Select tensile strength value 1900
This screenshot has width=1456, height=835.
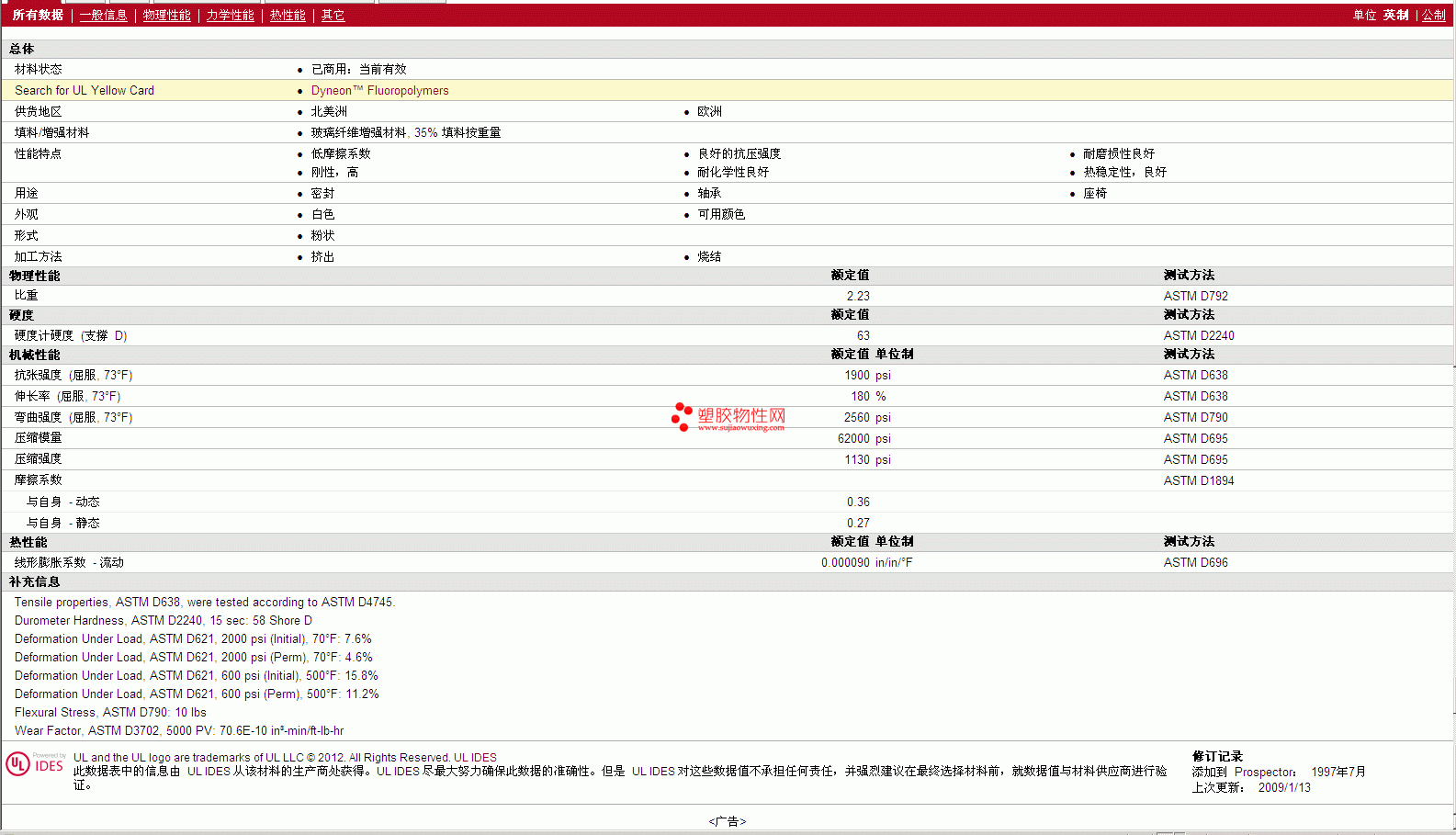[x=857, y=375]
